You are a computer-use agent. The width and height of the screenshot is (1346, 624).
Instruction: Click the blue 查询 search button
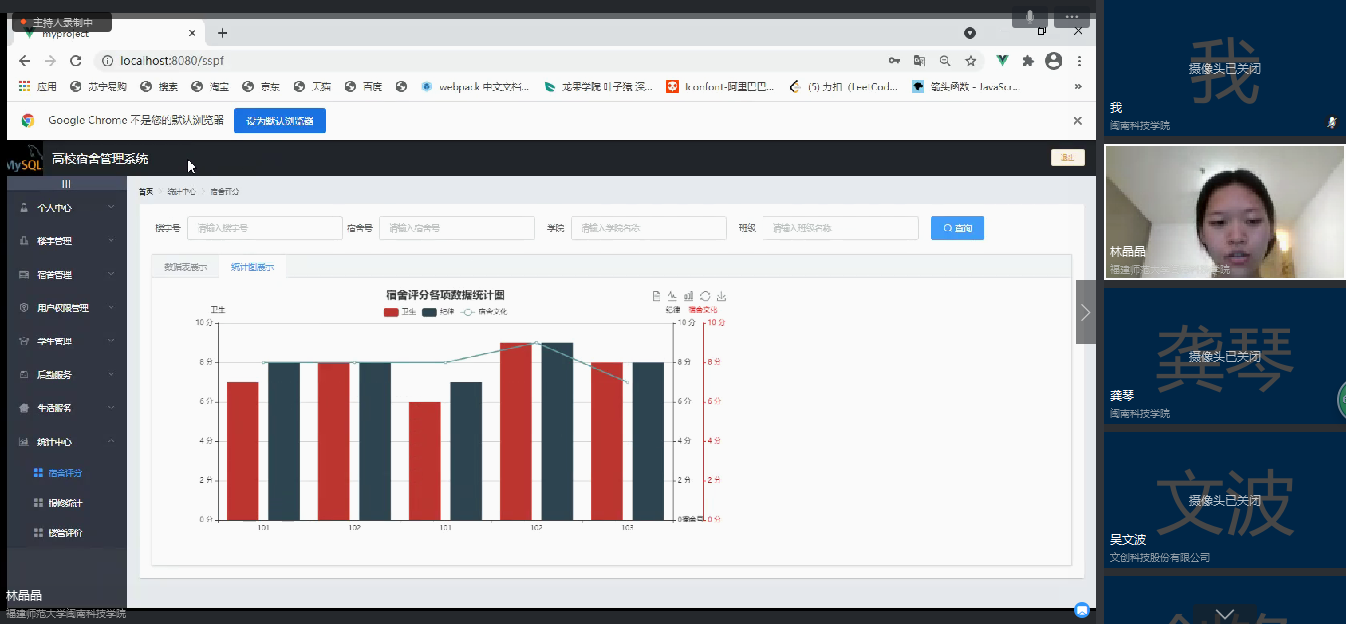coord(957,228)
